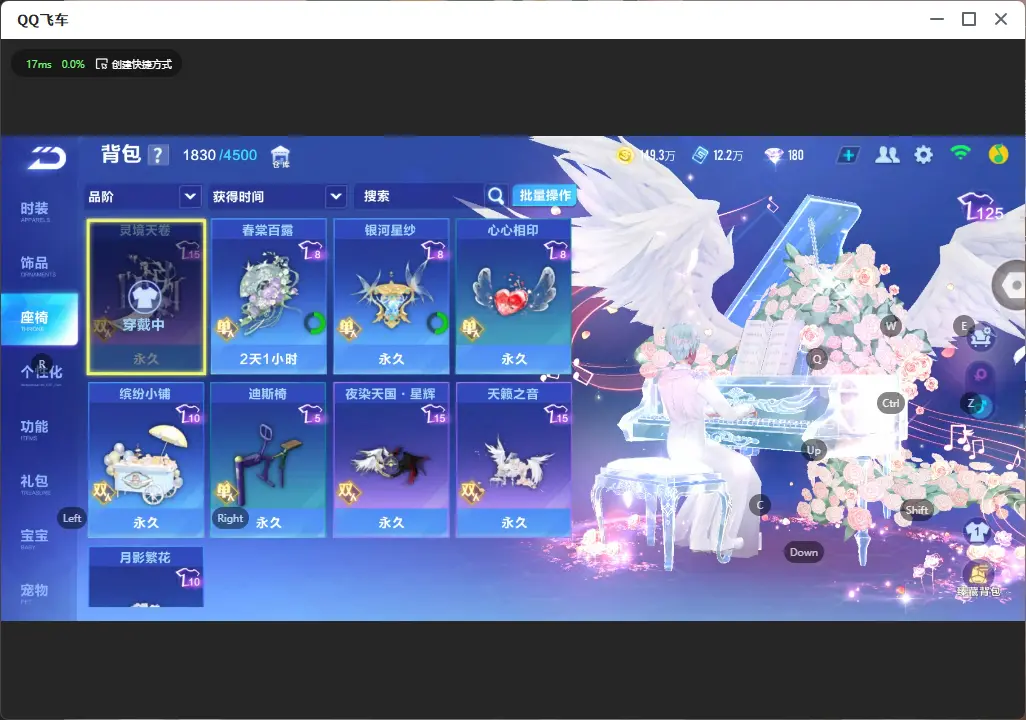
Task: Open the backpack help question mark
Action: pyautogui.click(x=158, y=155)
